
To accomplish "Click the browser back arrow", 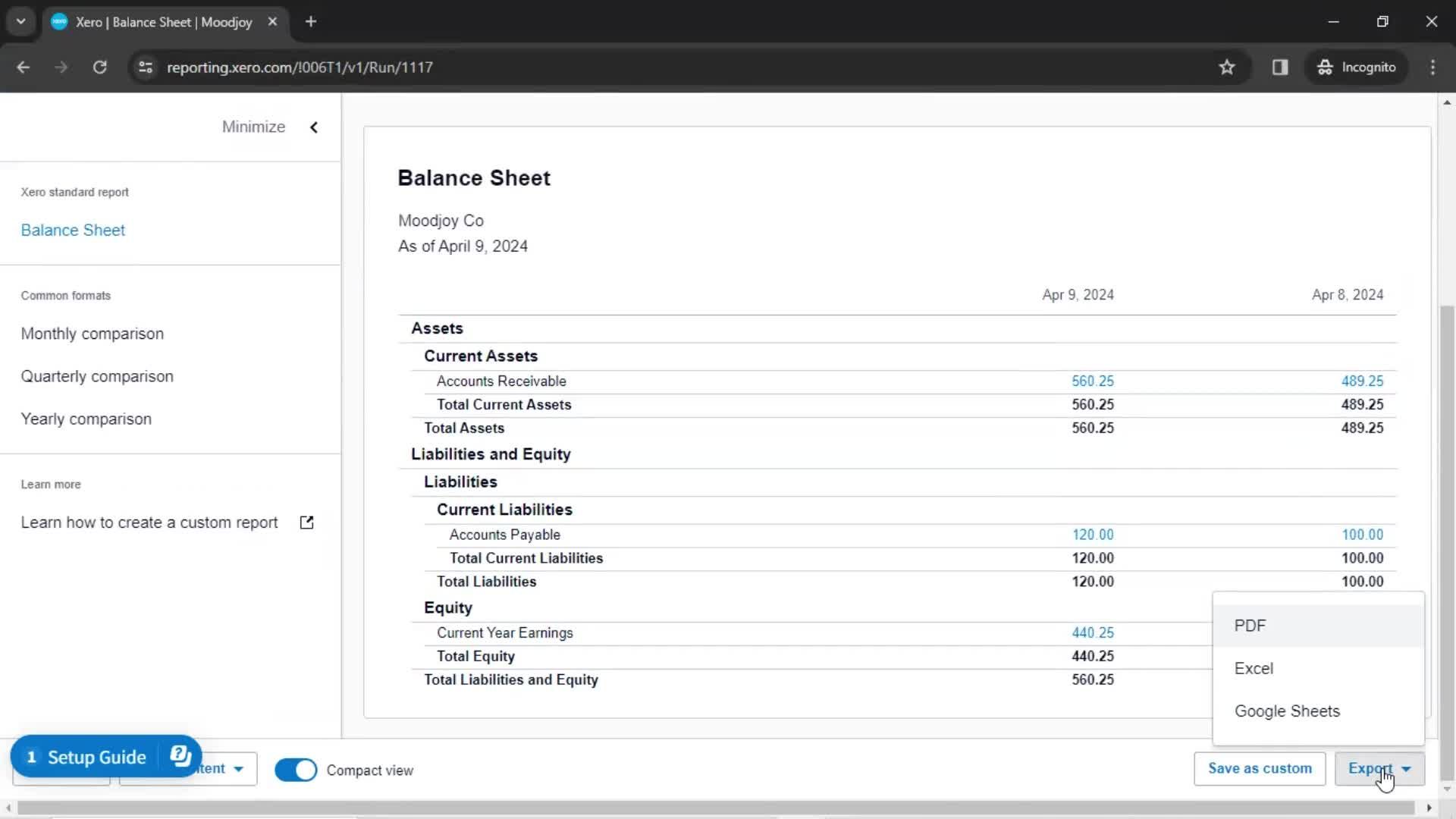I will (23, 67).
